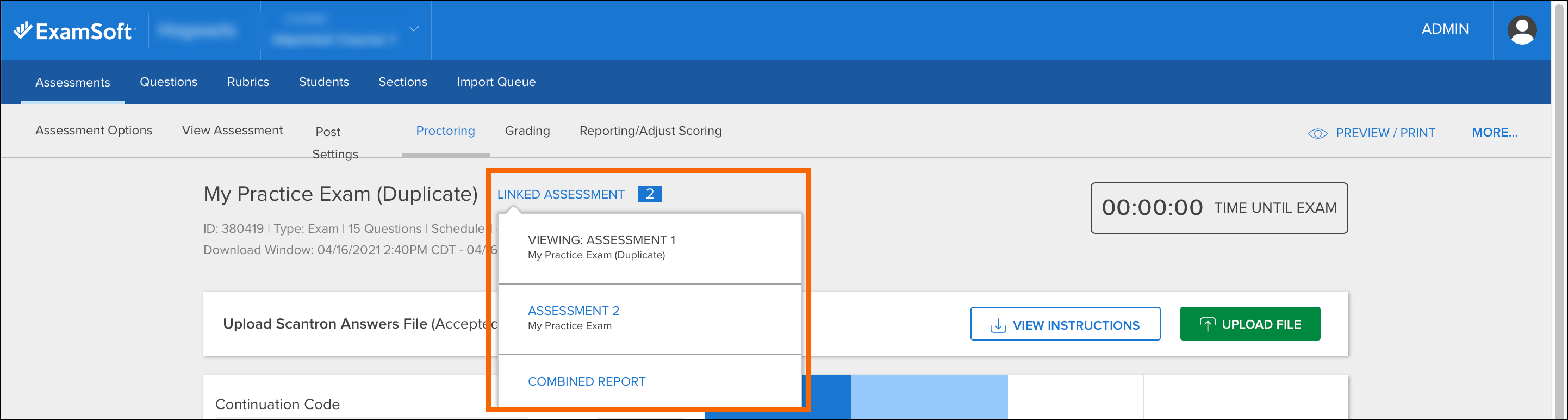Click the upload arrow icon in Upload File
The image size is (1568, 420).
tap(1207, 324)
